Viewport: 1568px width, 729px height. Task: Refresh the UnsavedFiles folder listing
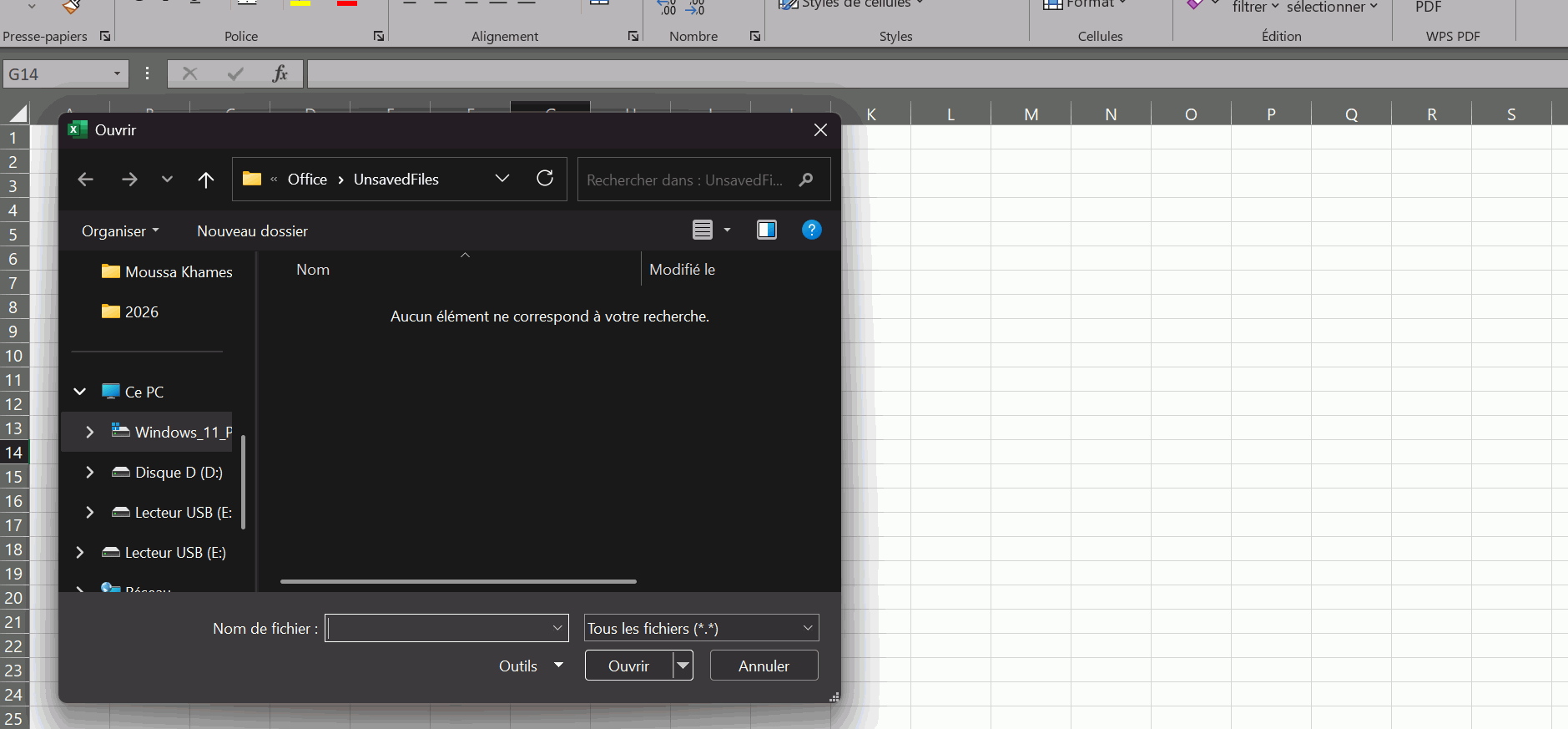pos(545,179)
